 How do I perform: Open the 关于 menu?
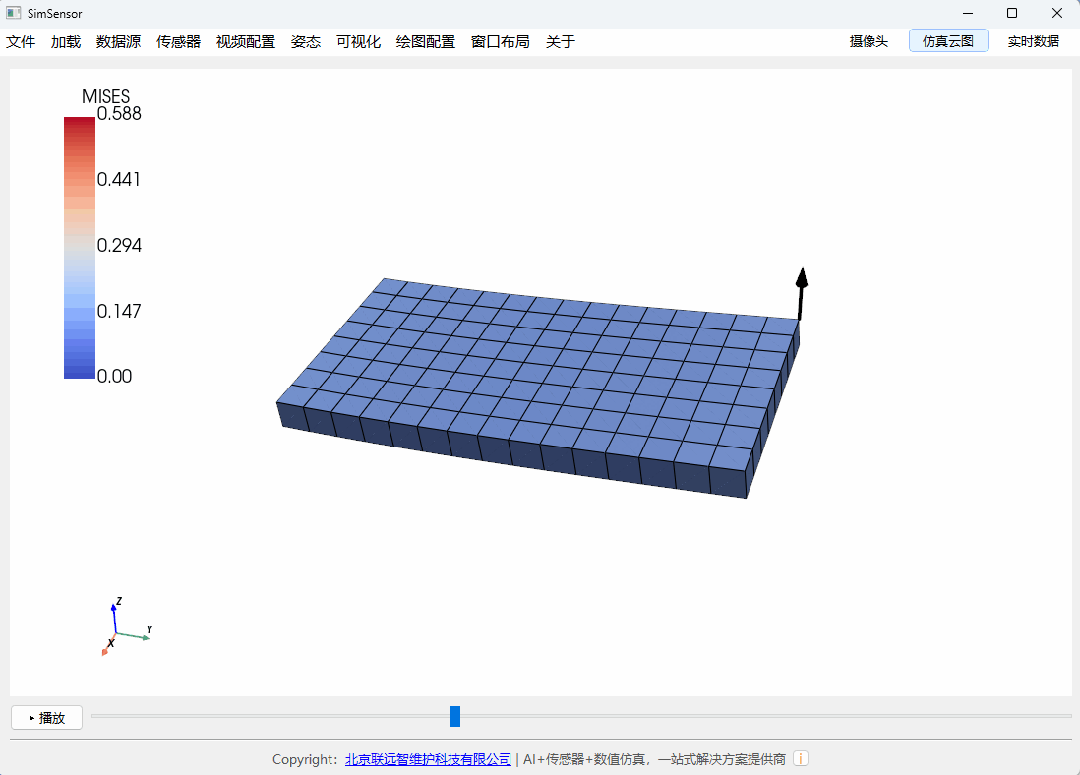pos(560,42)
